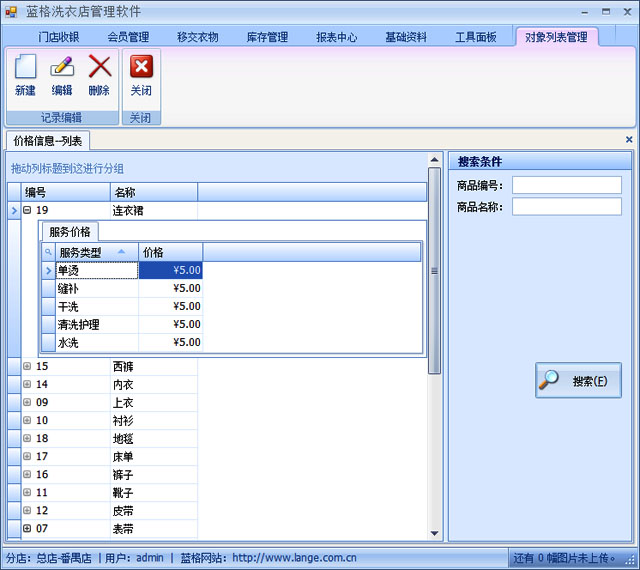Open the 报表中心 ribbon tab
The height and width of the screenshot is (570, 640).
pos(336,37)
